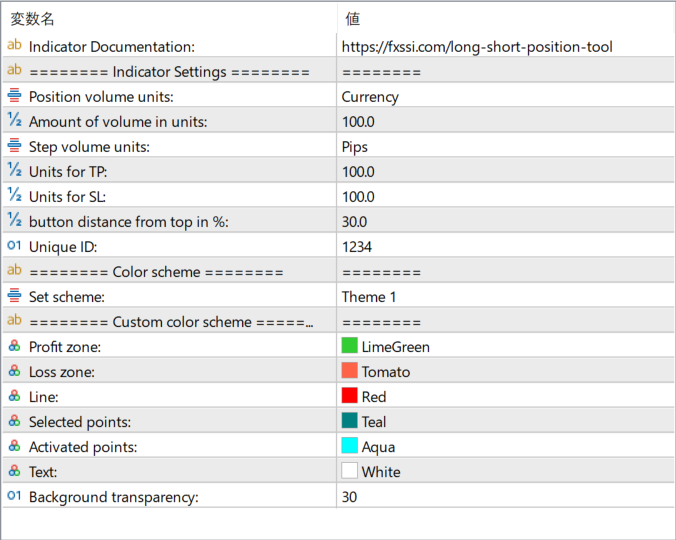
Task: Click the Teal swatch for Selected points
Action: 349,420
